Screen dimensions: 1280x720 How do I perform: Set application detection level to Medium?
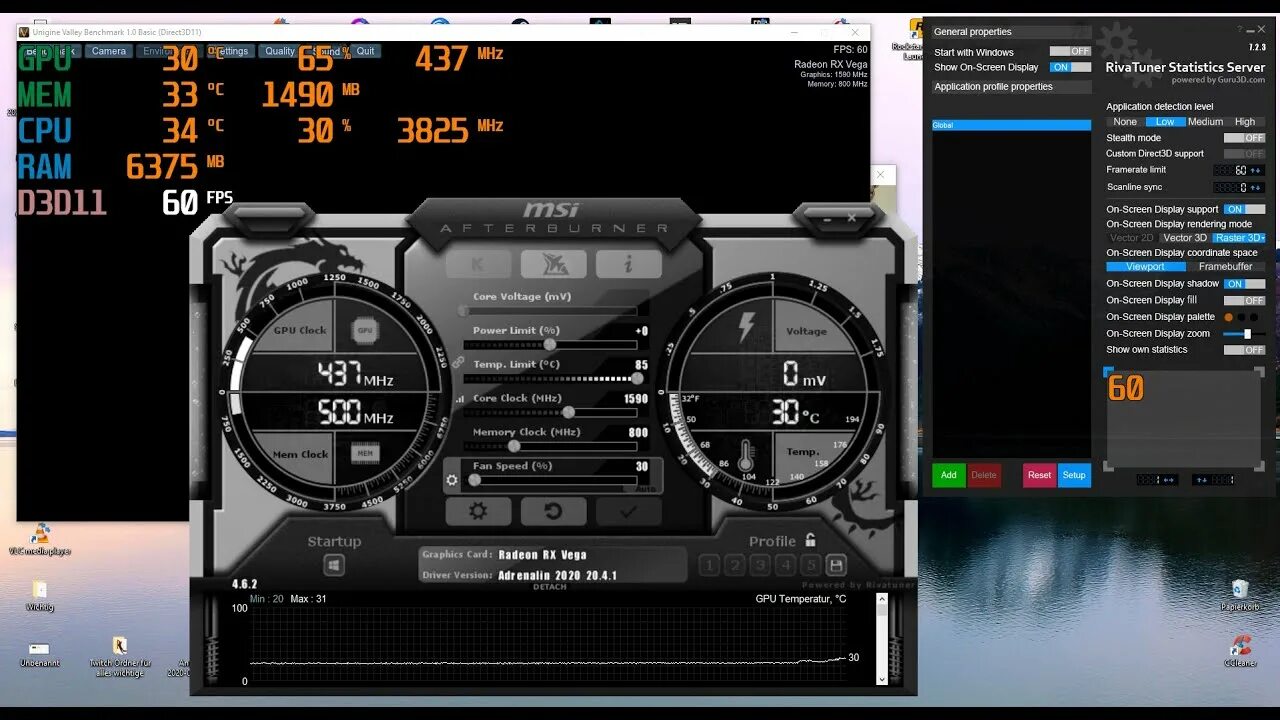click(x=1205, y=122)
